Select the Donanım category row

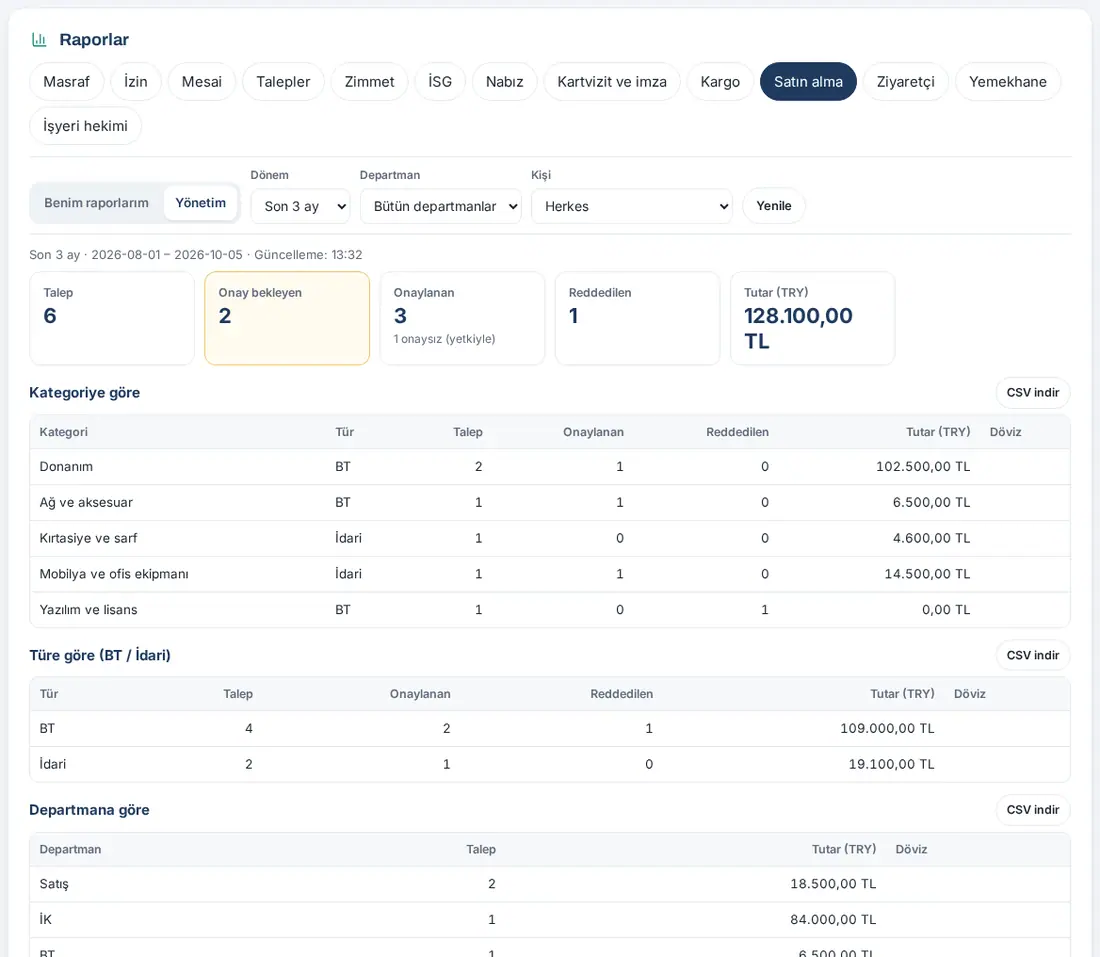tap(550, 467)
